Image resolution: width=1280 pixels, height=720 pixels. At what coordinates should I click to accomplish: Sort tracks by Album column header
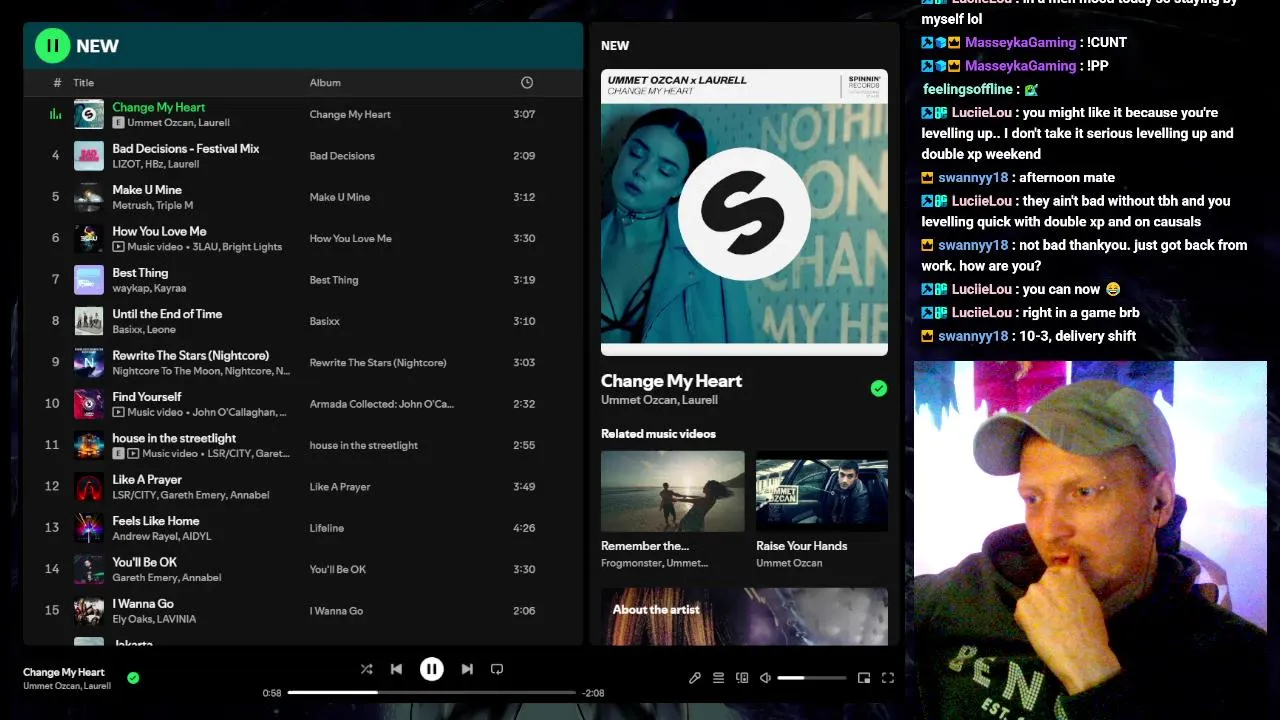pyautogui.click(x=325, y=83)
